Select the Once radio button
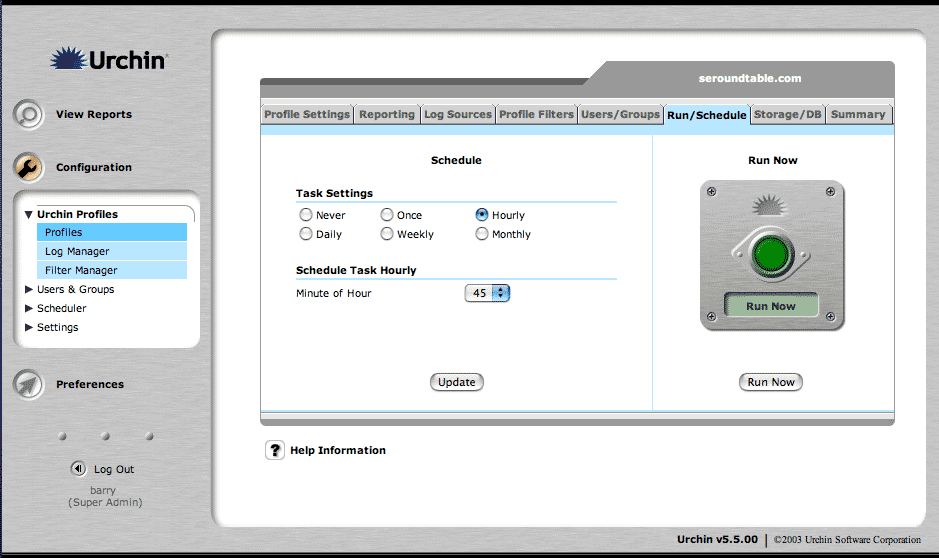This screenshot has height=558, width=939. (x=387, y=214)
